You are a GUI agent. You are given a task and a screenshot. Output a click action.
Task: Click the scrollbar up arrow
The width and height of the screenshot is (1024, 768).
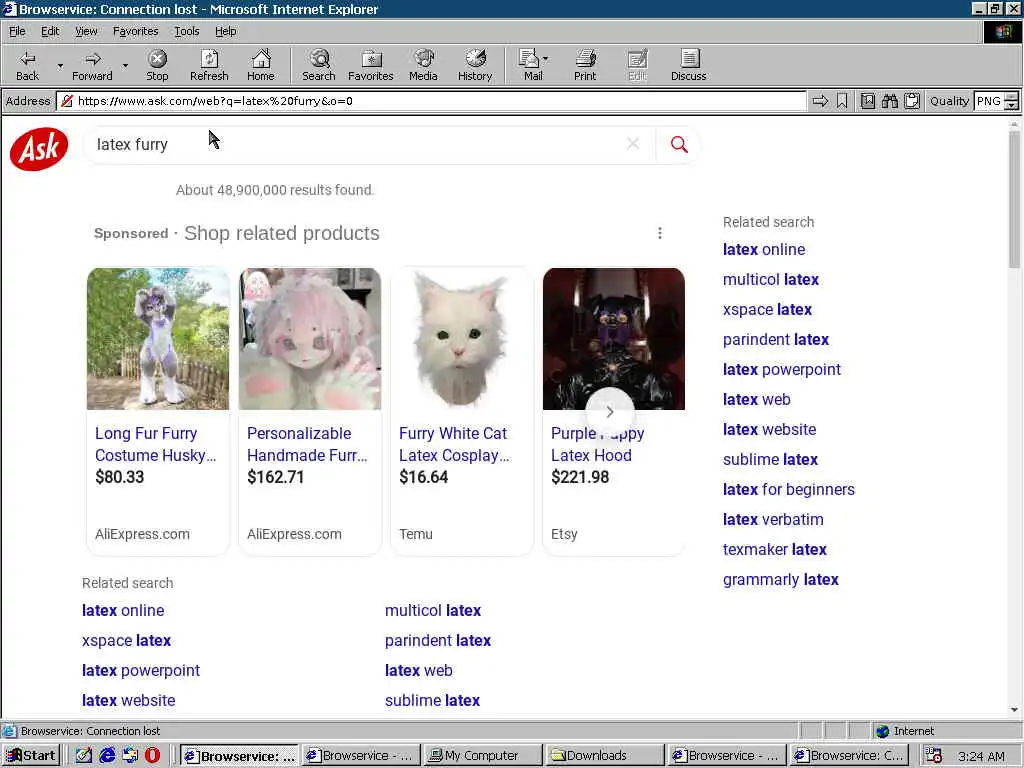point(1014,124)
